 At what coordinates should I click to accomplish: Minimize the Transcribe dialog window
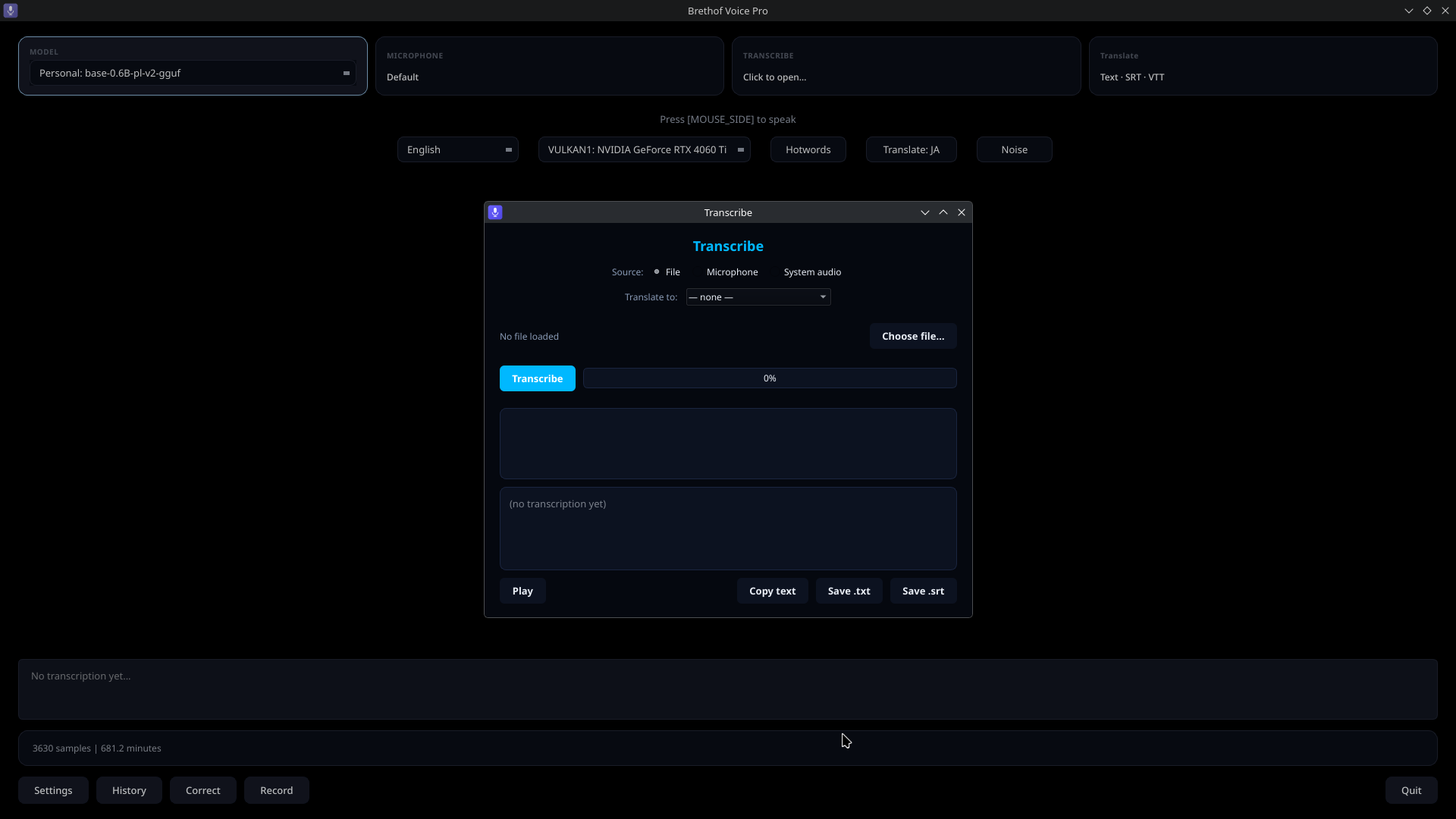(925, 212)
